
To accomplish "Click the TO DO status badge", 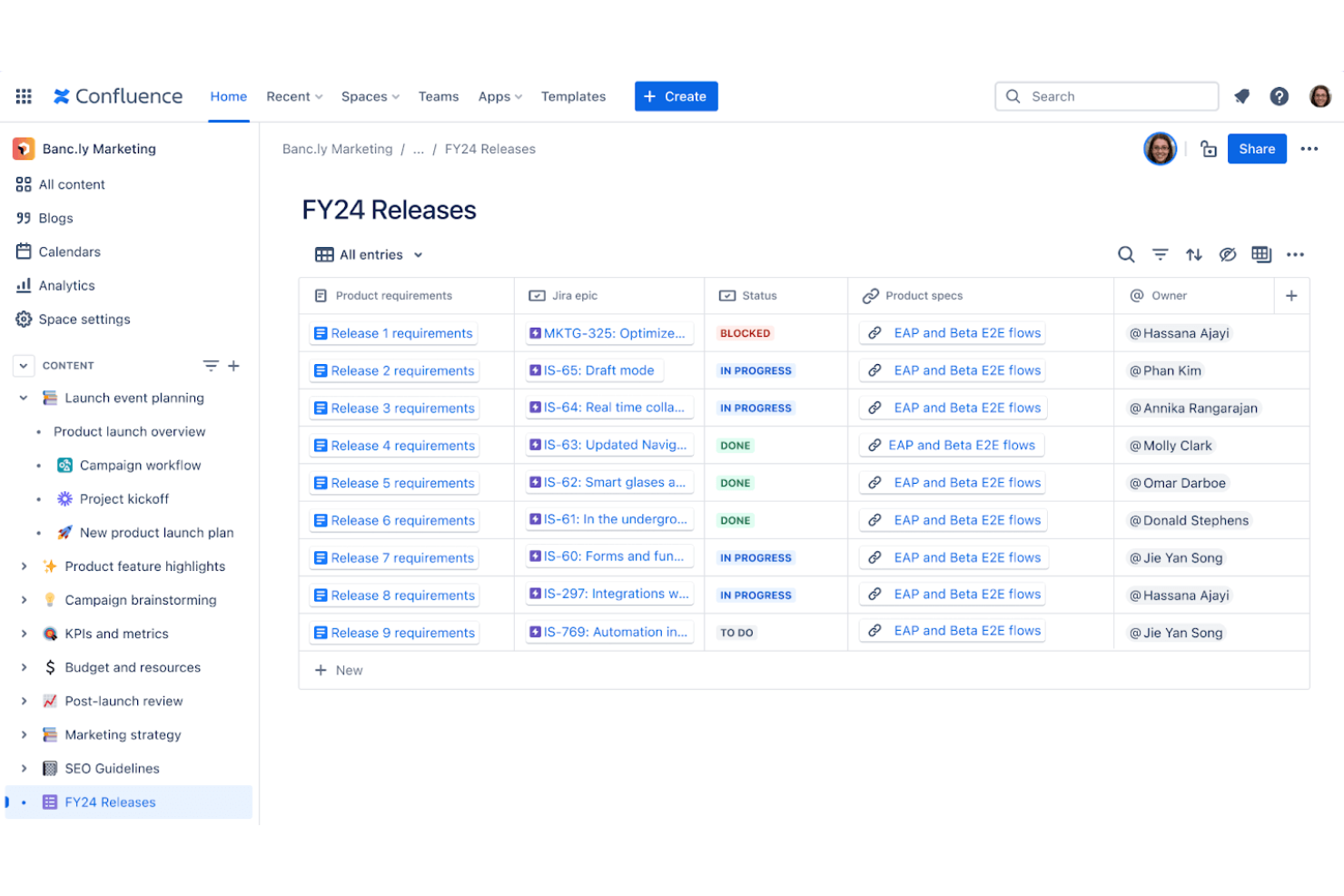I will click(x=736, y=633).
